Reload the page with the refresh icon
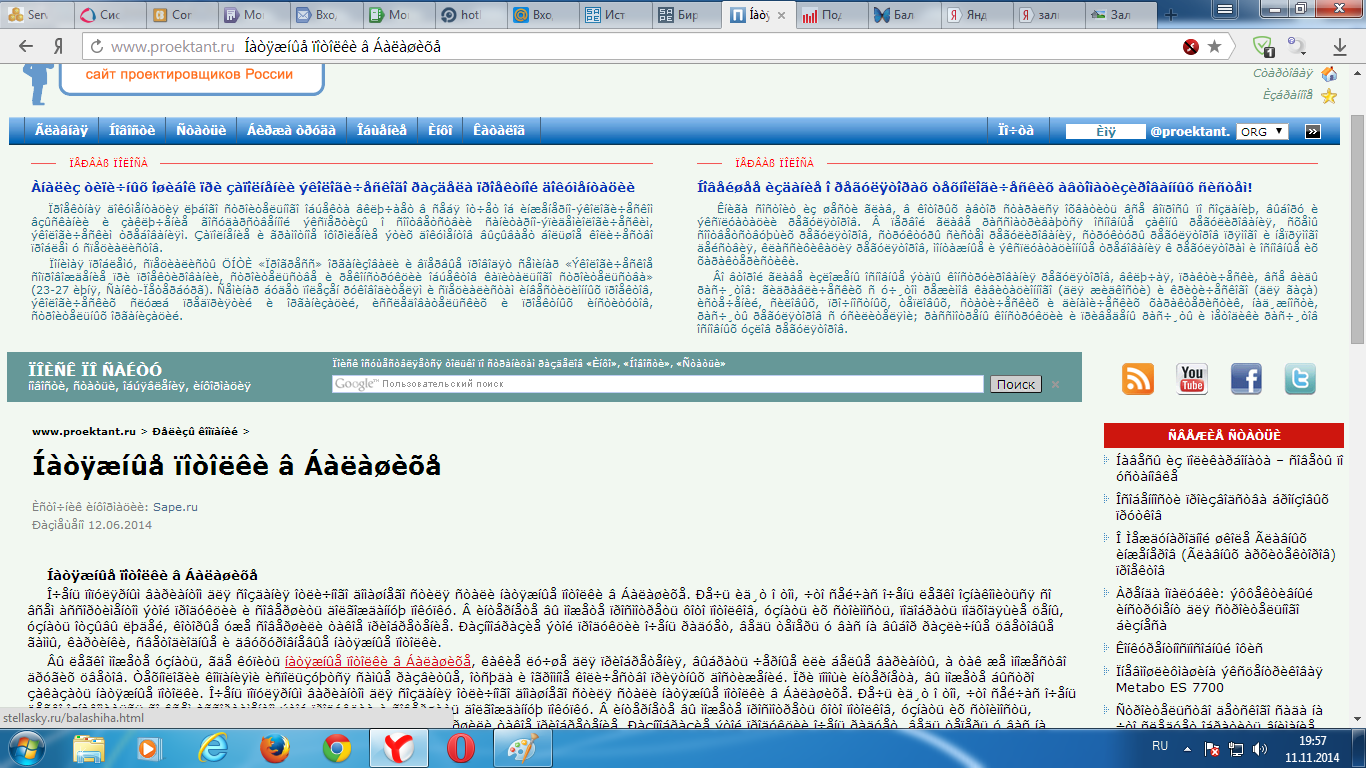The image size is (1366, 768). click(96, 47)
